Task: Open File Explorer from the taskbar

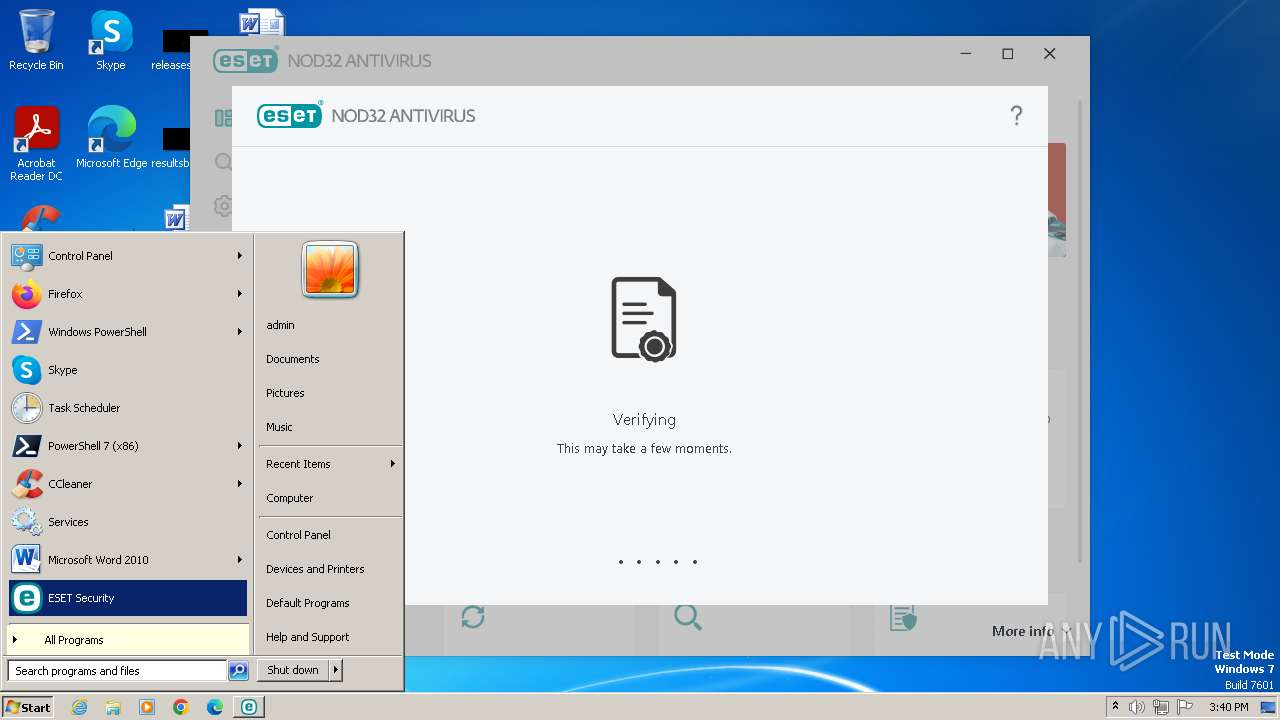Action: tap(113, 707)
